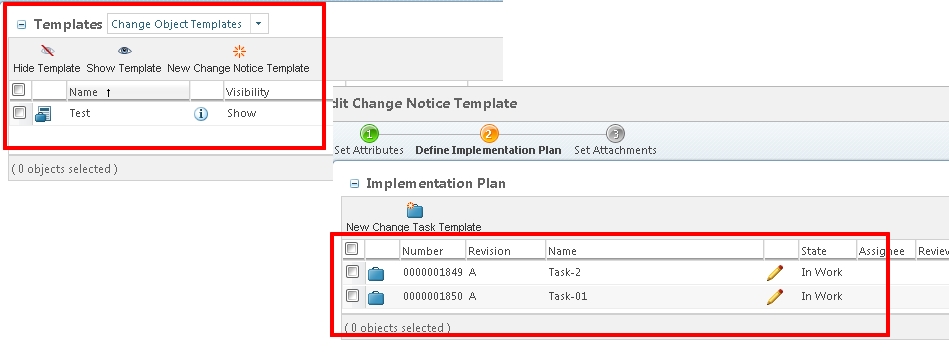
Task: Check the Task-2 row checkbox
Action: pos(352,272)
